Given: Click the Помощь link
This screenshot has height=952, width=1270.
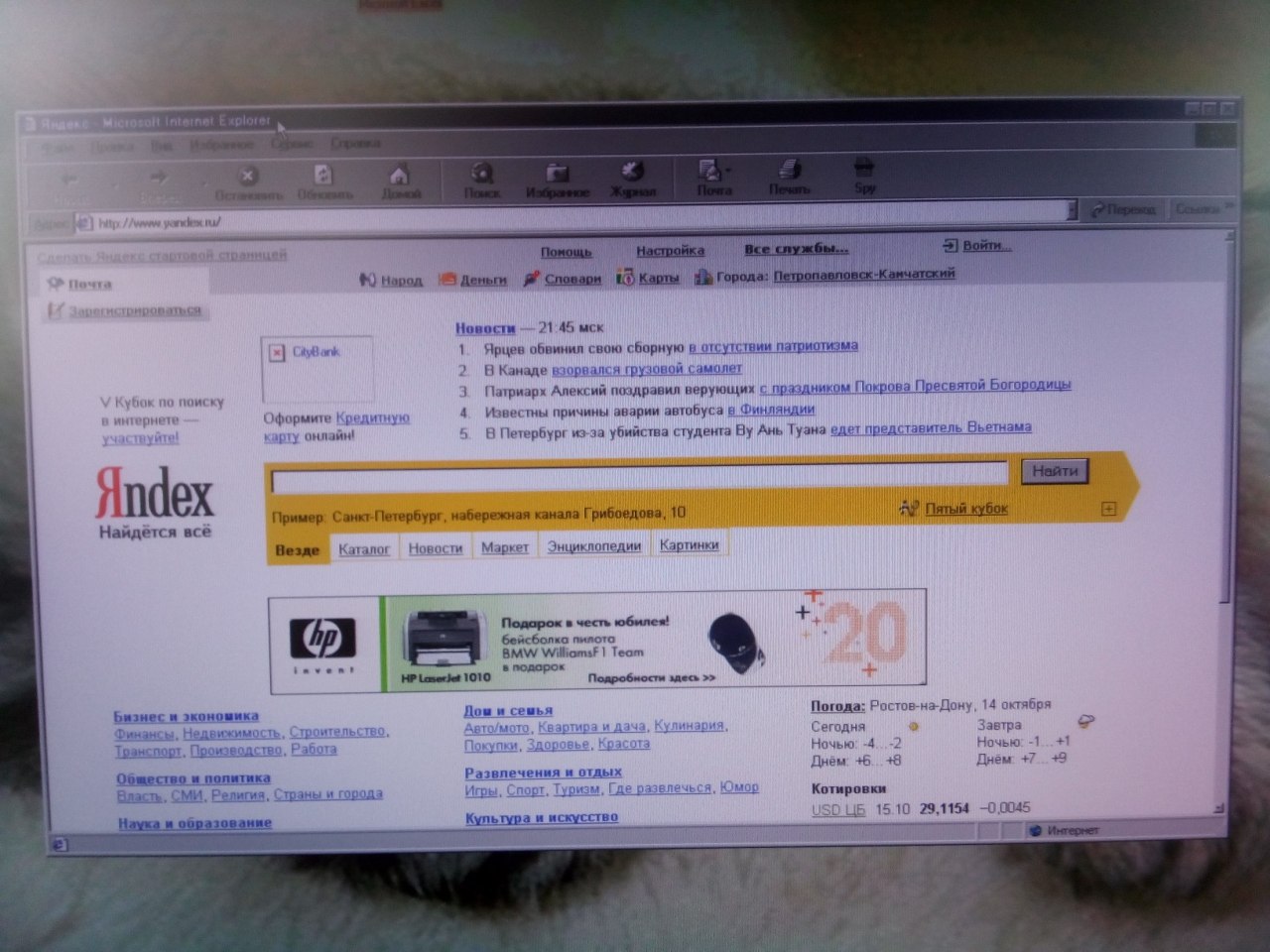Looking at the screenshot, I should click(566, 252).
